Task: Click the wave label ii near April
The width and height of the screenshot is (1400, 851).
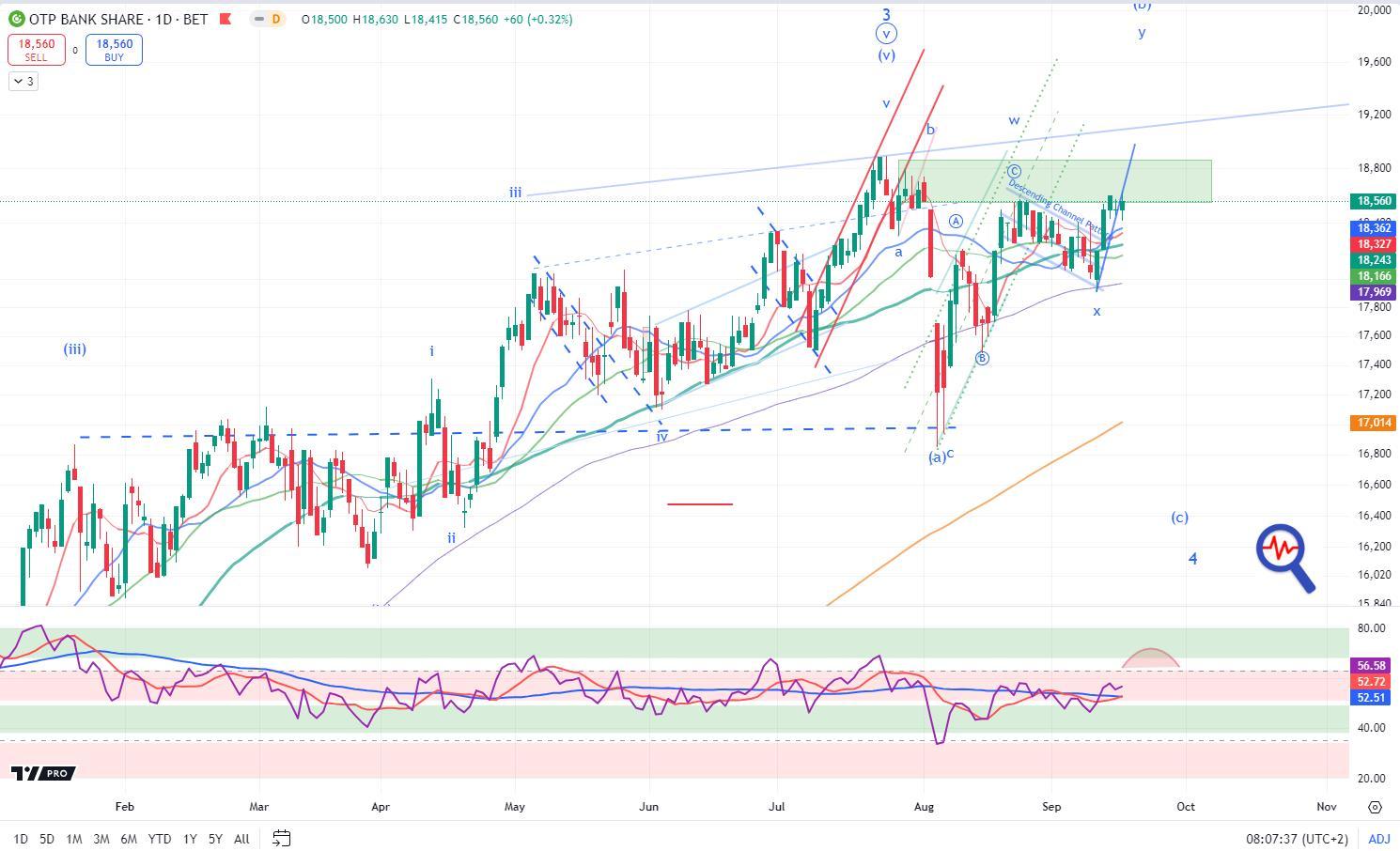Action: (x=452, y=538)
